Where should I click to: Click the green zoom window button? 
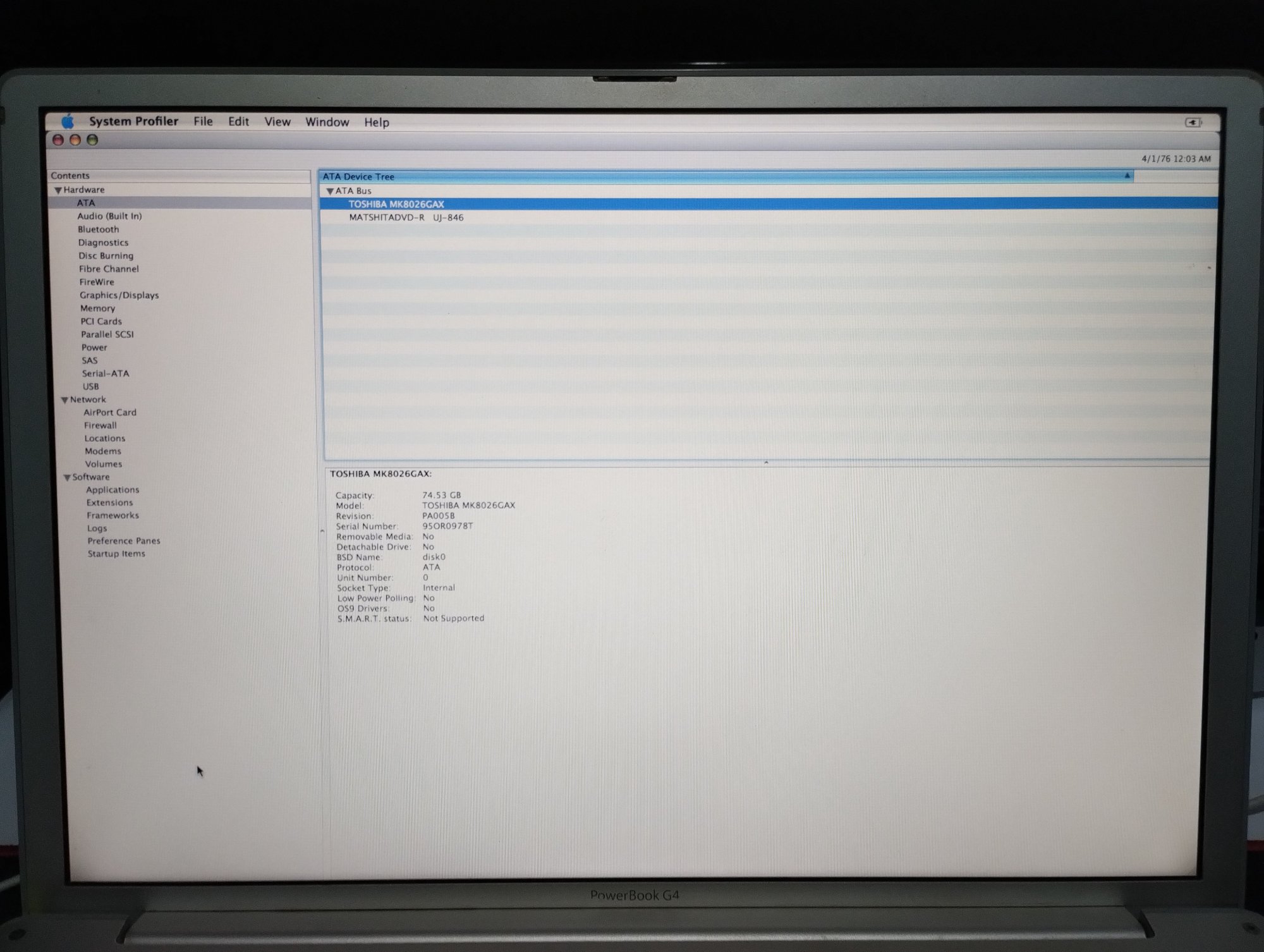(x=92, y=140)
